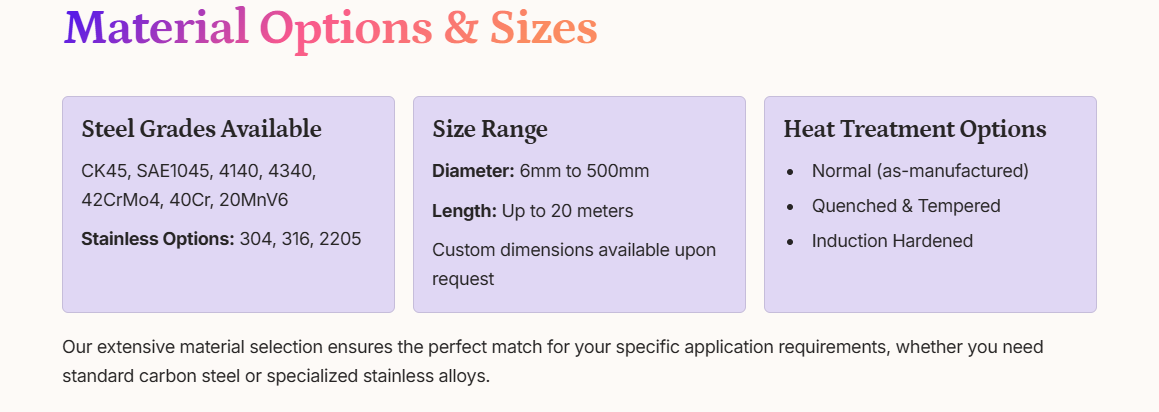Click the extensive material selection paragraph

pos(552,347)
